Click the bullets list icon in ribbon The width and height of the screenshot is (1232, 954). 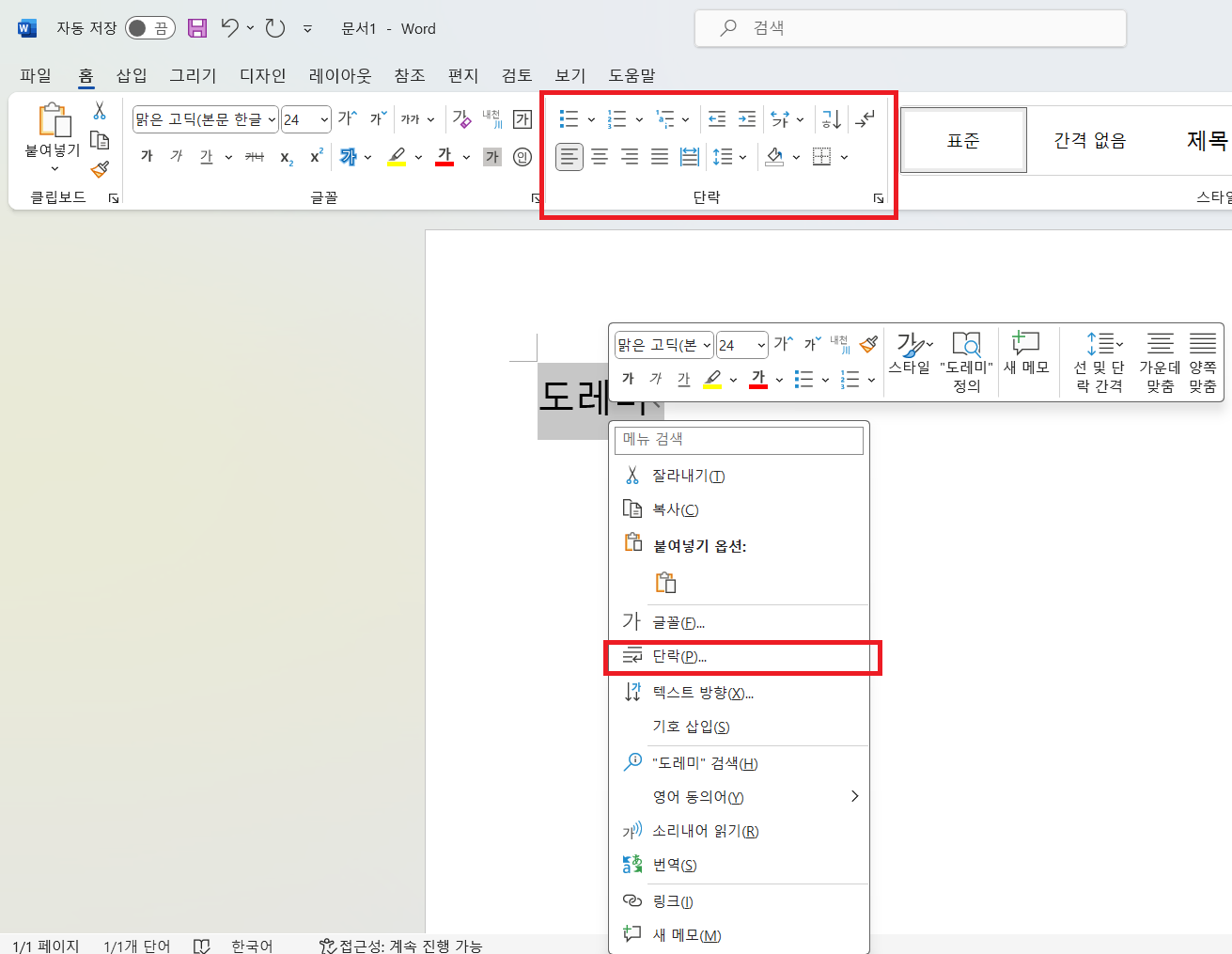[569, 119]
